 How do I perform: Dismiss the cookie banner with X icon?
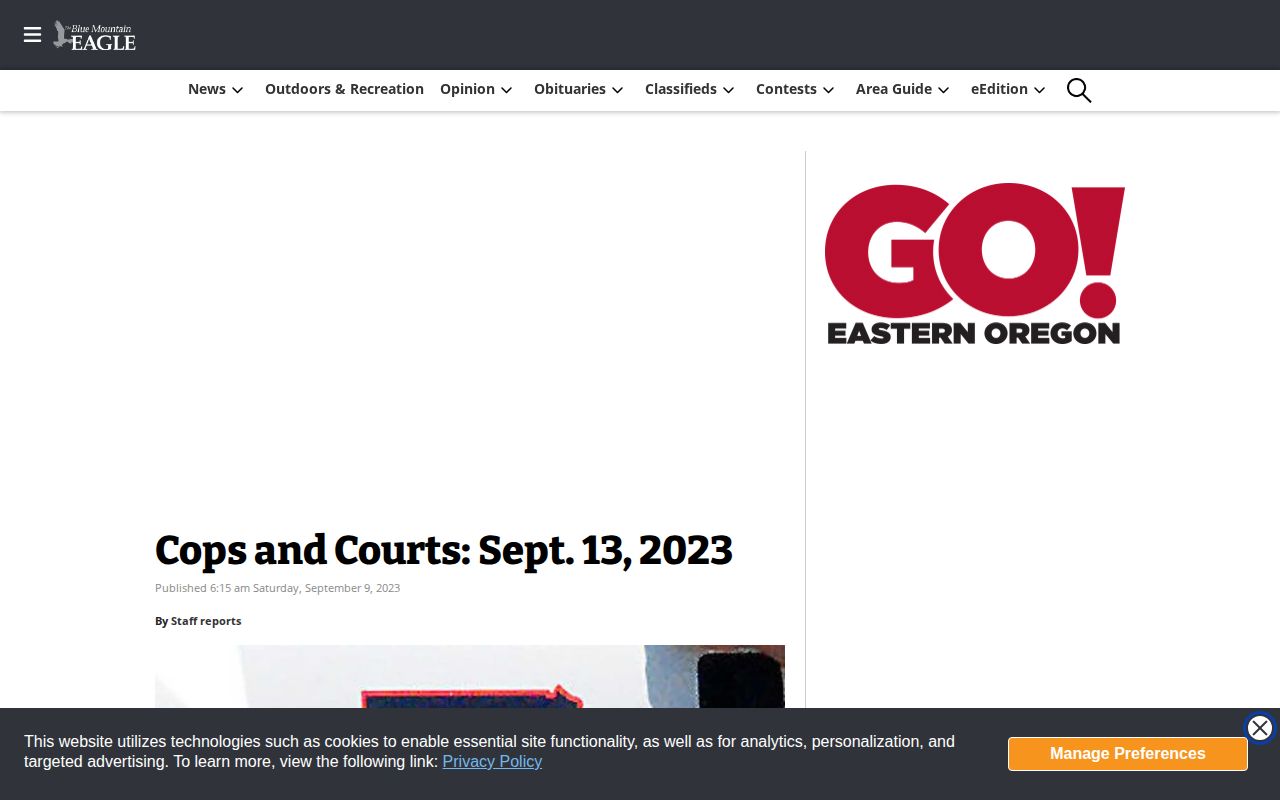coord(1260,728)
